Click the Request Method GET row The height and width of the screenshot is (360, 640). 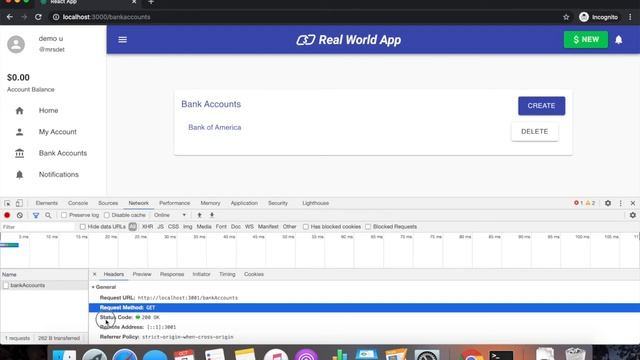point(364,308)
